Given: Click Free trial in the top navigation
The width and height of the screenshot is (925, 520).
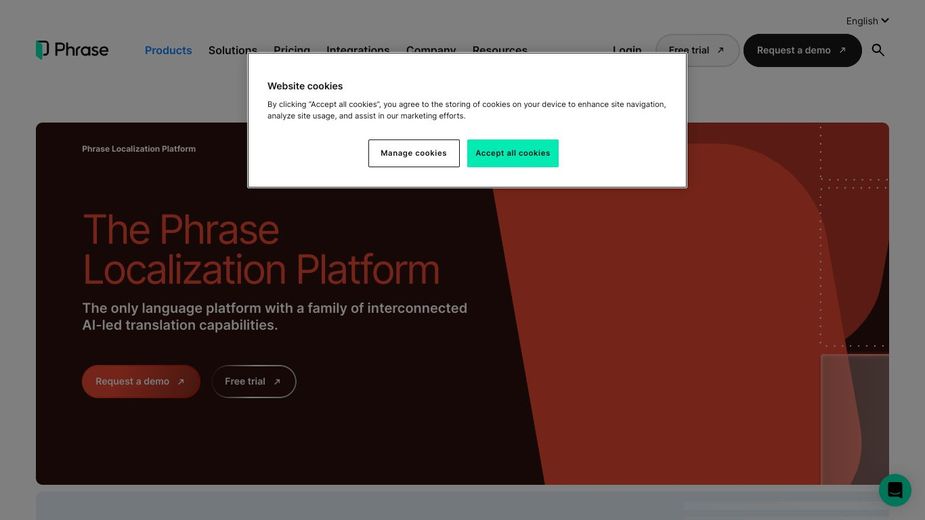Looking at the screenshot, I should 696,50.
